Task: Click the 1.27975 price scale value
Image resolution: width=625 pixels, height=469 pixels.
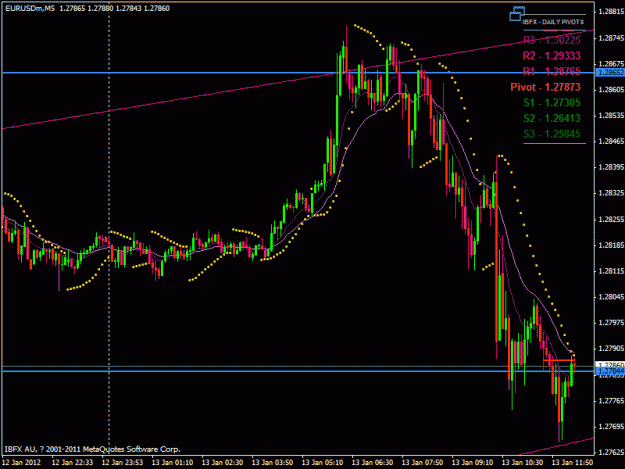Action: pyautogui.click(x=611, y=323)
